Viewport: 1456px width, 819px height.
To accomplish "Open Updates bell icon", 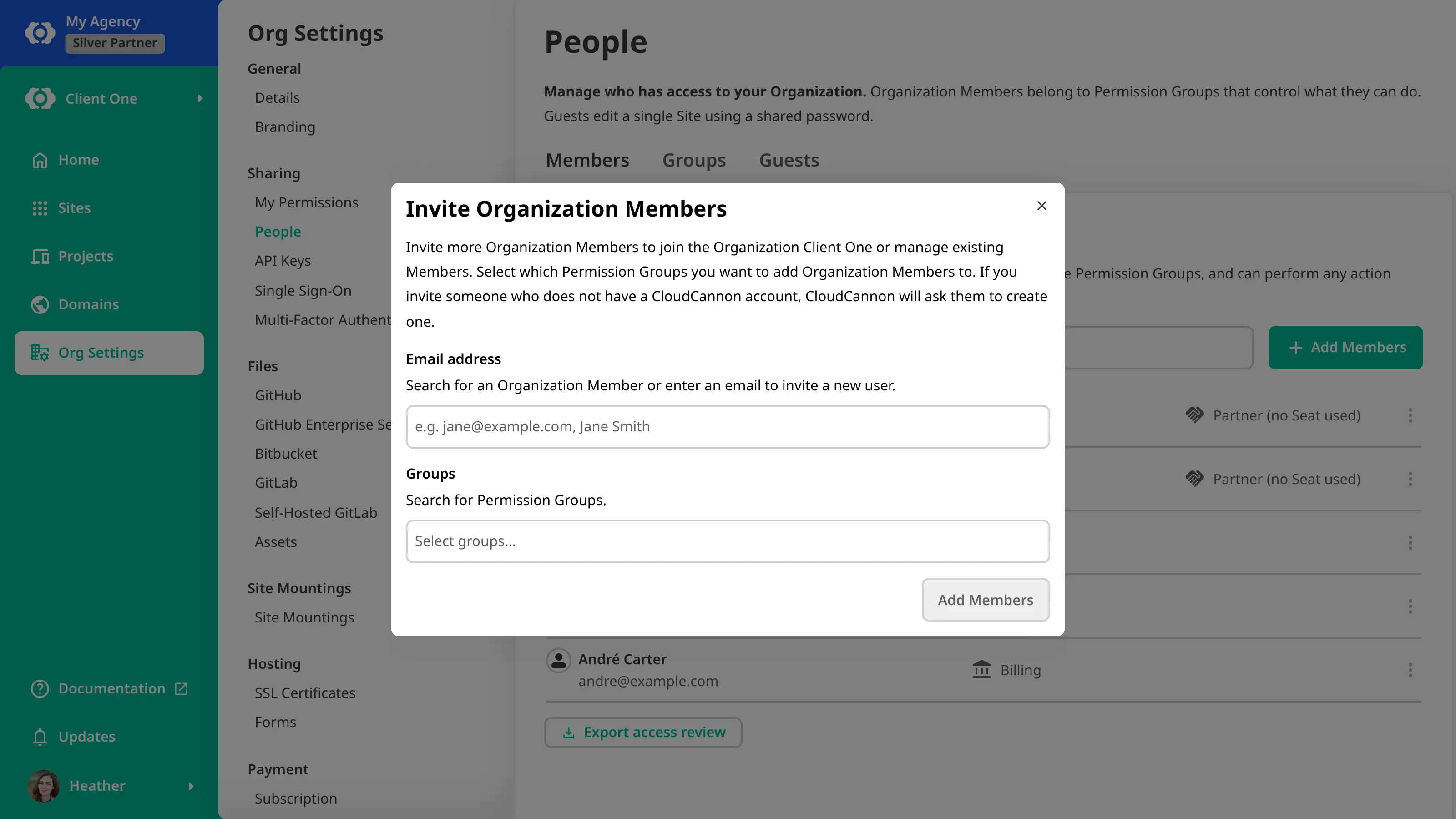I will [x=40, y=737].
